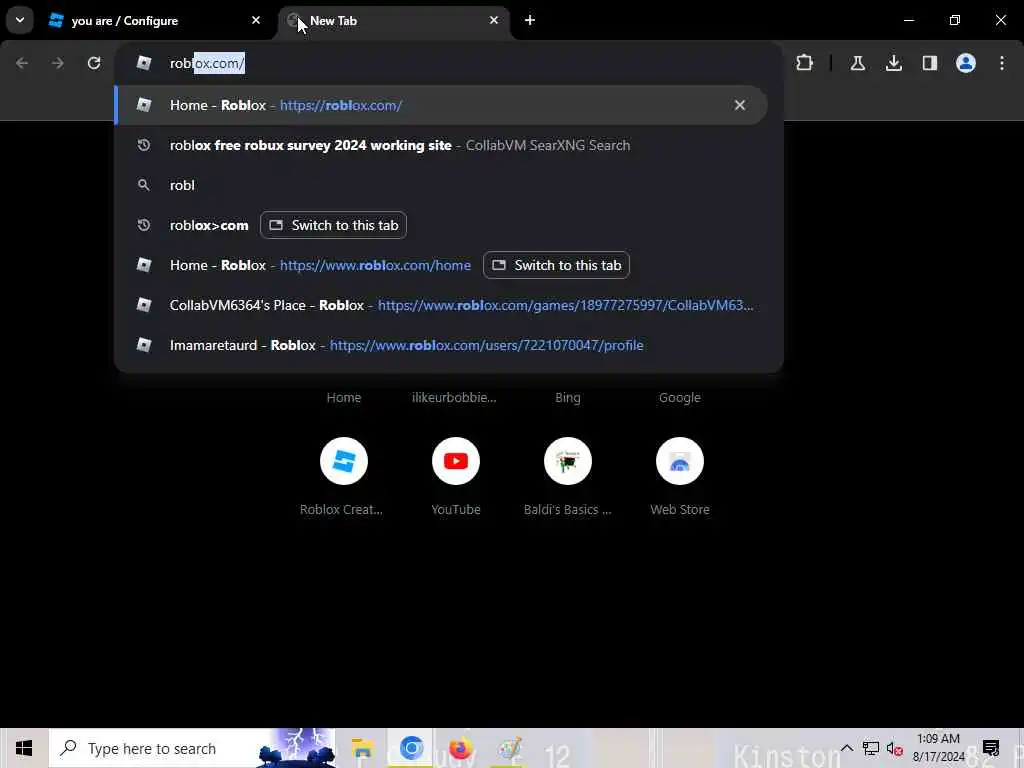
Task: Open the Paint taskbar icon
Action: pos(509,748)
